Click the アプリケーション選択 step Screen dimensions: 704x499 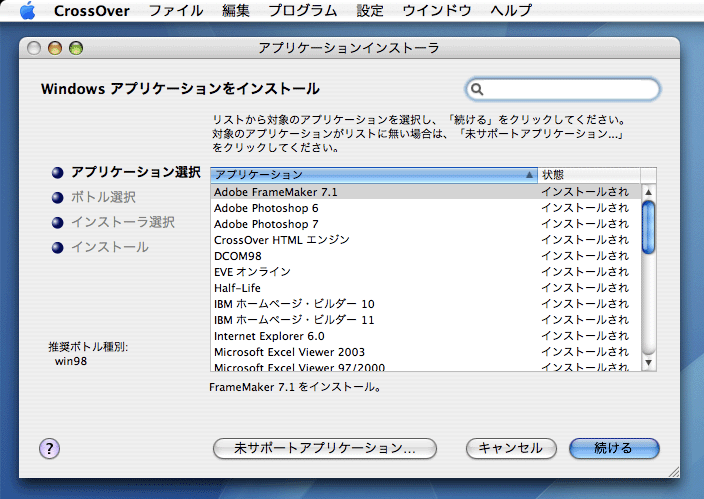click(x=136, y=172)
